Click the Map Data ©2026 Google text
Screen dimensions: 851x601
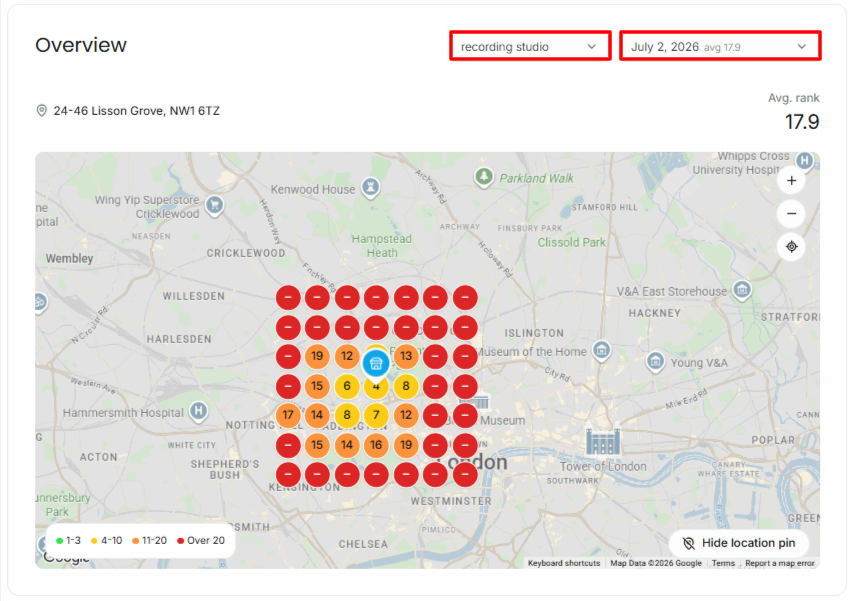tap(656, 563)
